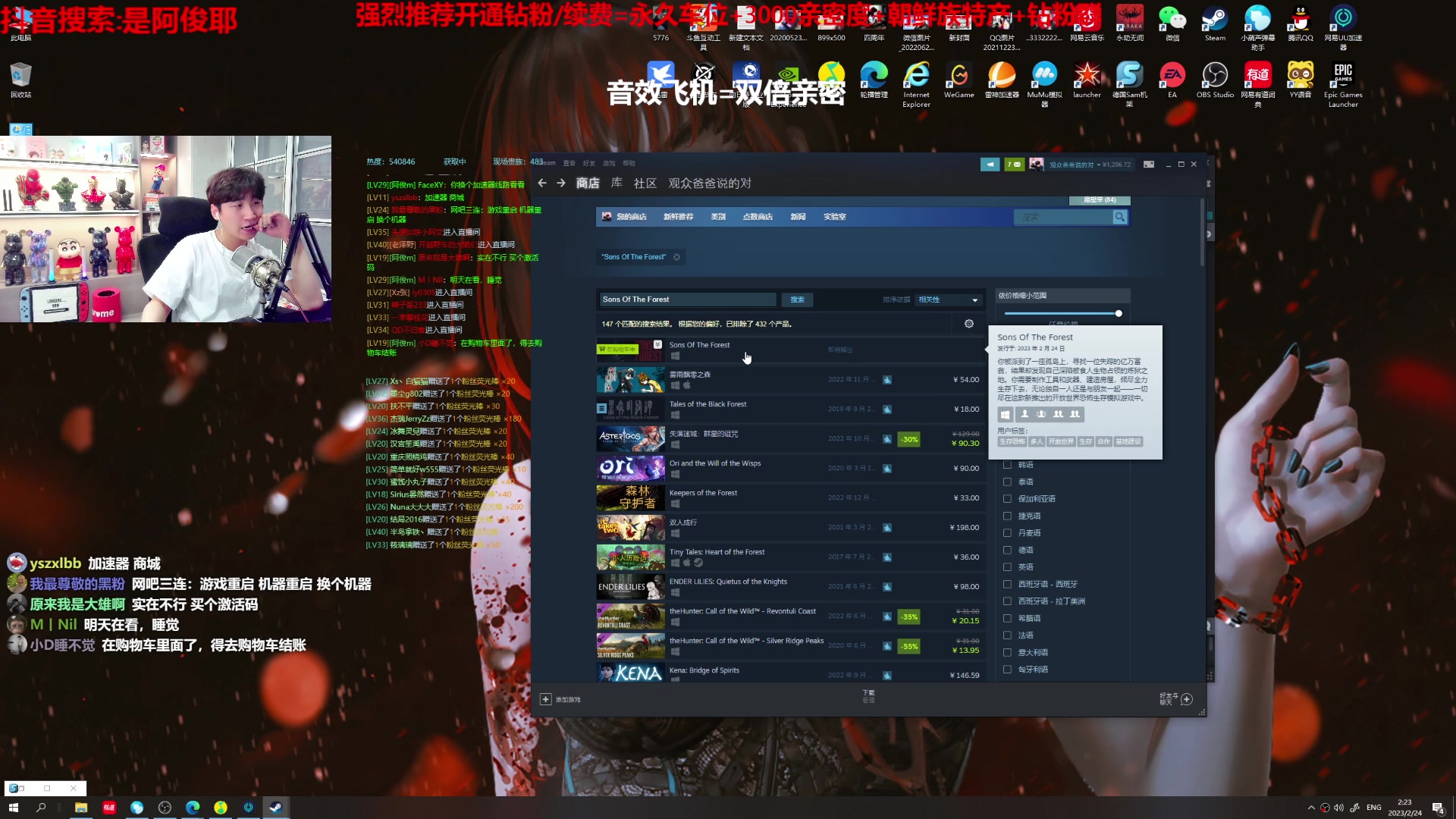This screenshot has height=819, width=1456.
Task: Click volume icon in system tray
Action: (1338, 808)
